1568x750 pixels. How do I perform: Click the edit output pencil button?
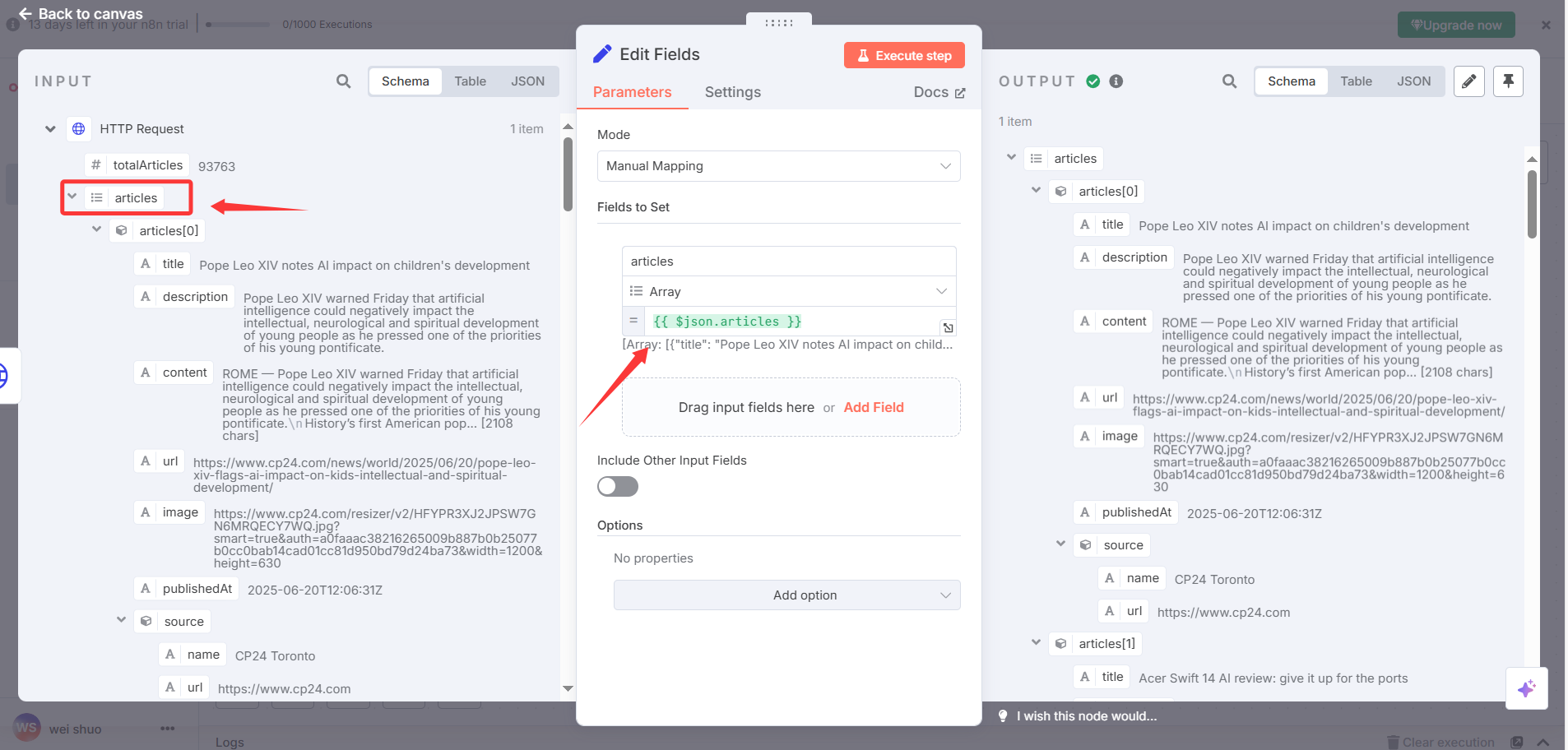point(1468,81)
